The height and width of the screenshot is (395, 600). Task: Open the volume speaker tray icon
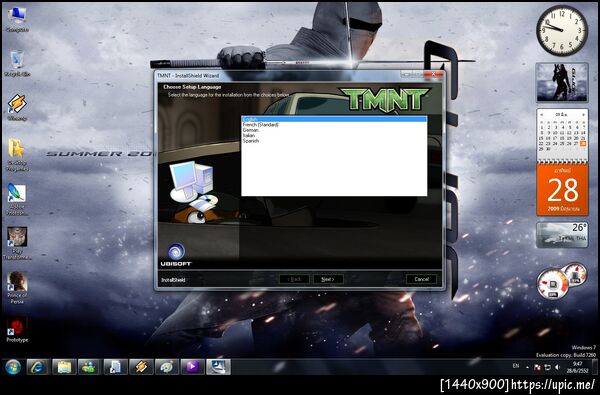point(557,367)
